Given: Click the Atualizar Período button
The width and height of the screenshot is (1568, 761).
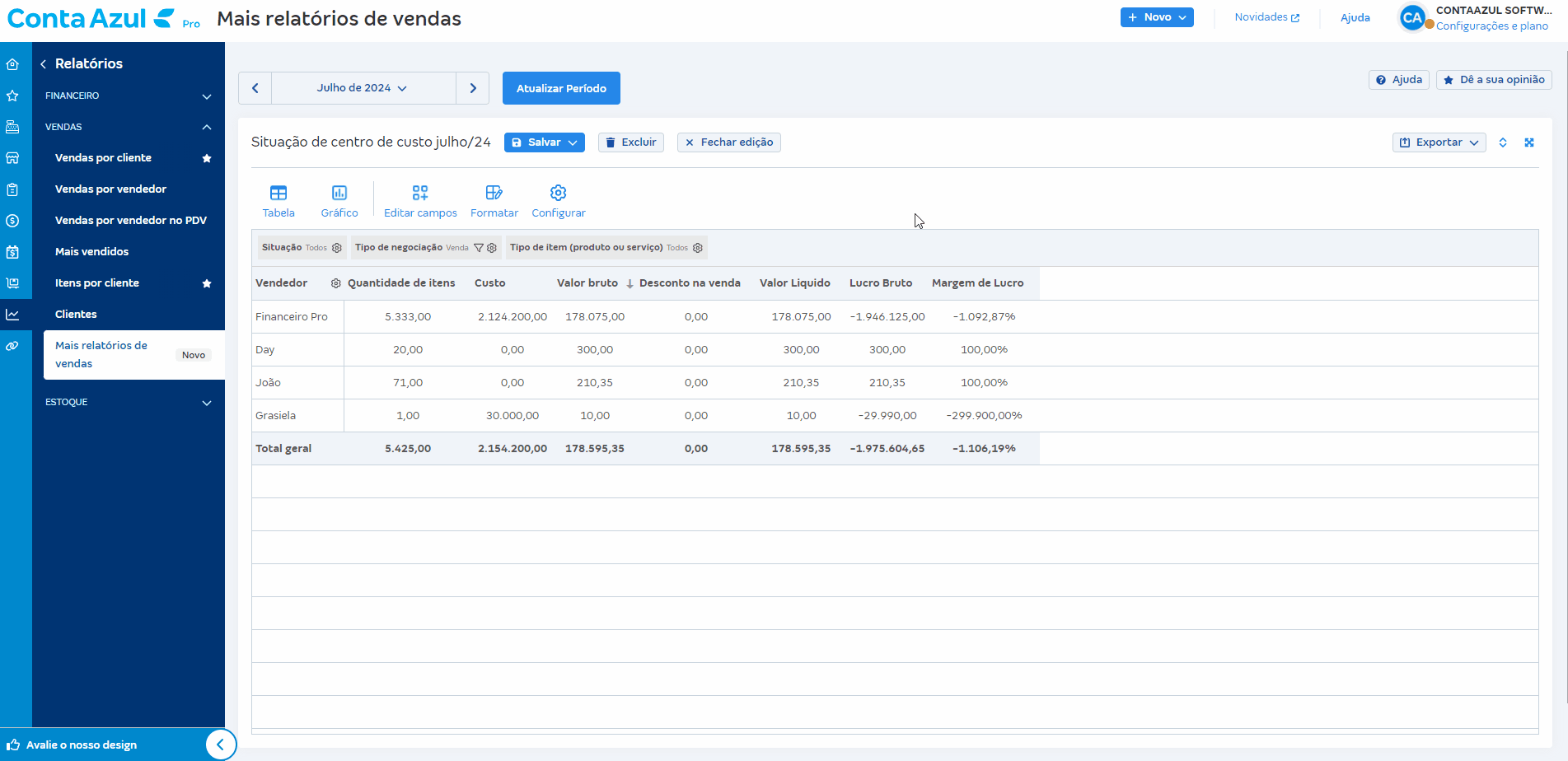Looking at the screenshot, I should click(561, 88).
